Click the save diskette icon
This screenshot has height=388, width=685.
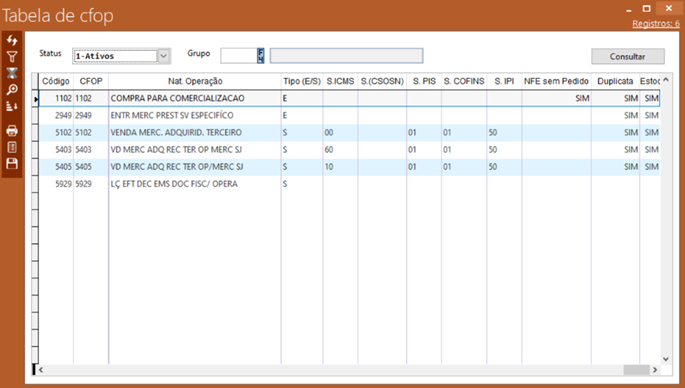tap(12, 164)
